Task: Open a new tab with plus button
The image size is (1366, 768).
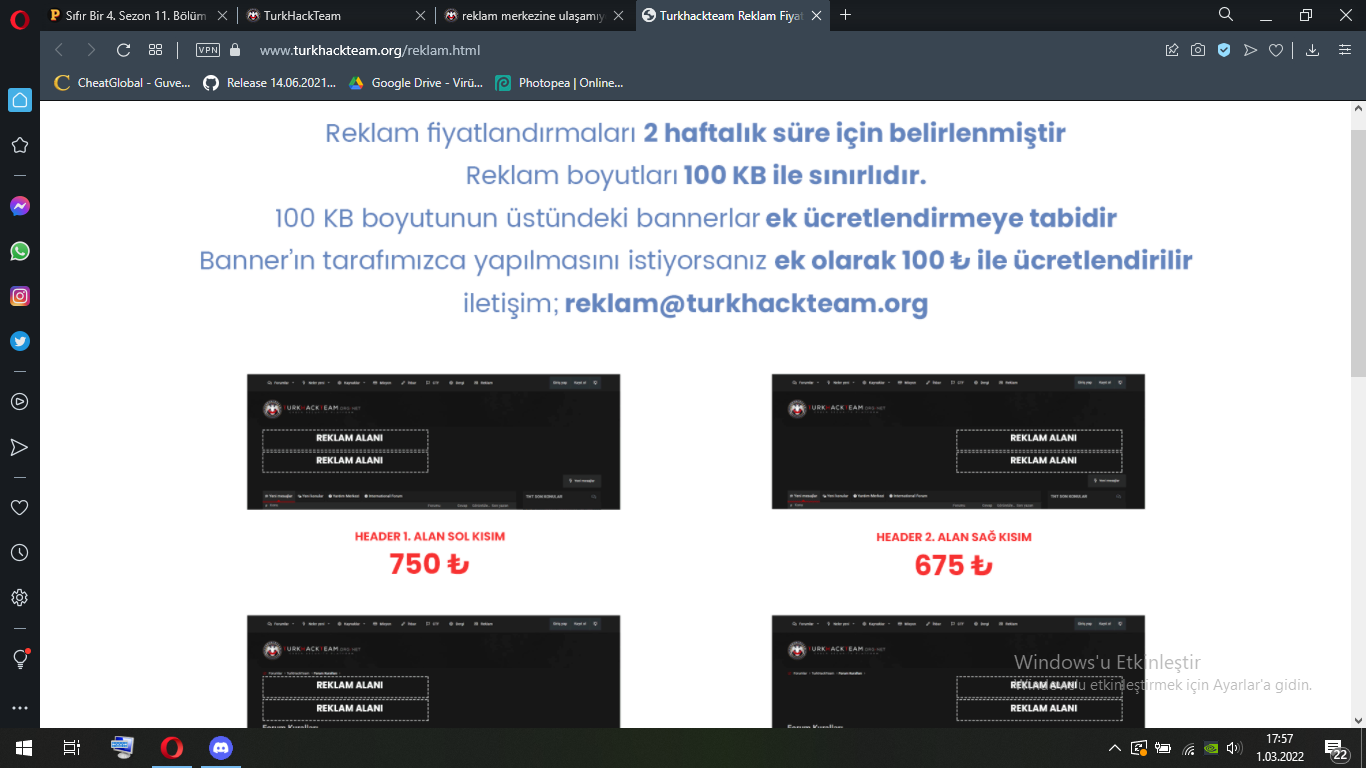Action: click(846, 15)
